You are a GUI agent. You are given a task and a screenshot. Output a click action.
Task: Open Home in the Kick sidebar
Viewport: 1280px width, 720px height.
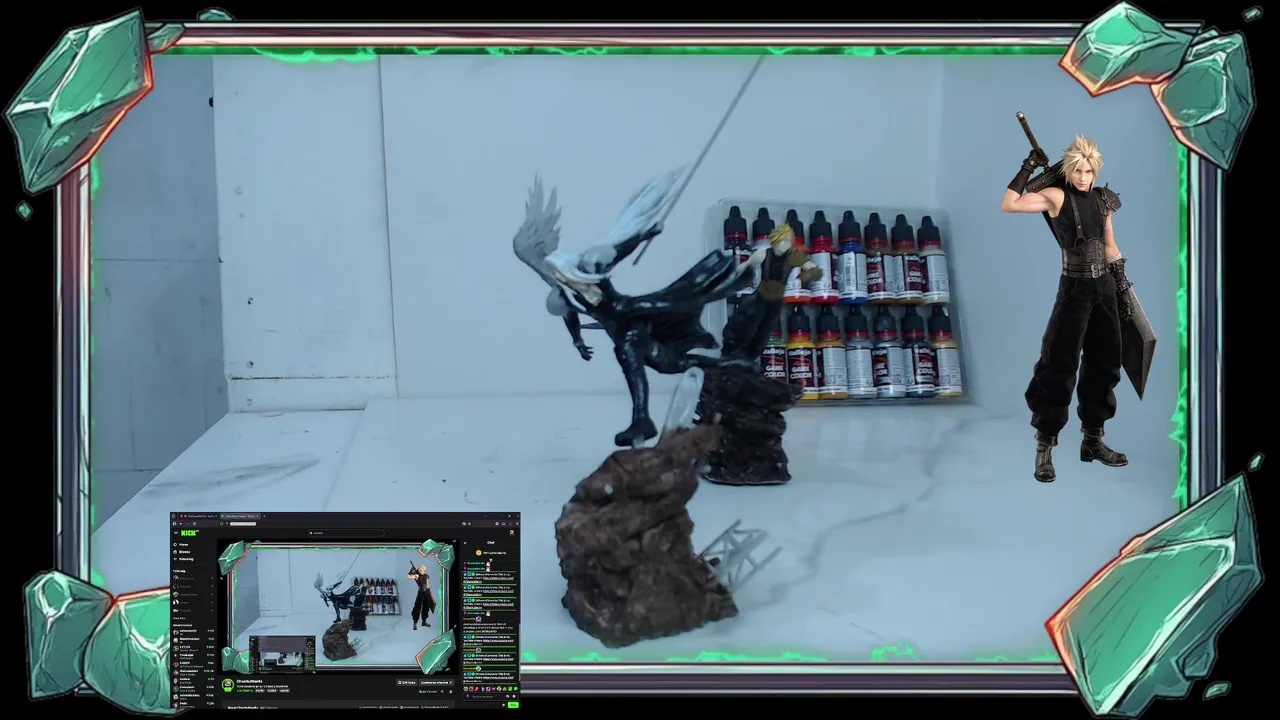(x=182, y=545)
